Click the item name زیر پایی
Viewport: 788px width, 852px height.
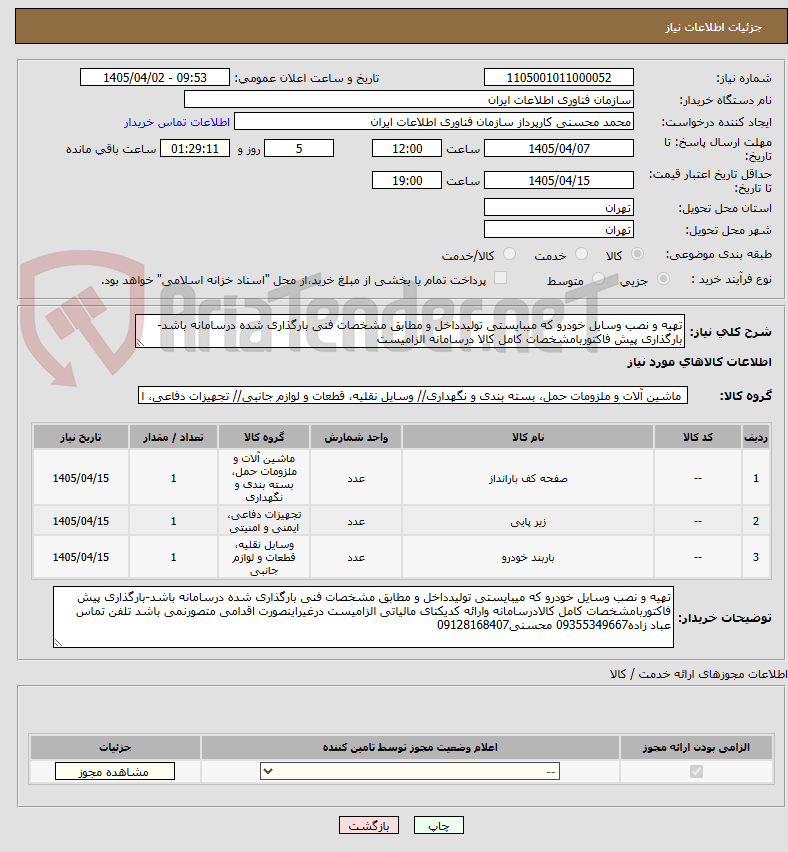[x=528, y=522]
